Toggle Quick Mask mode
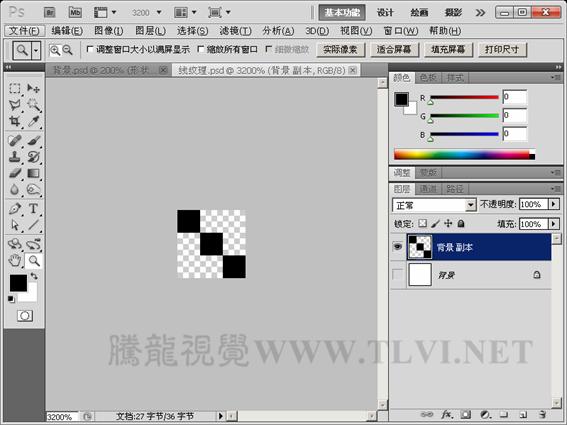Screen dimensions: 567x425 pos(25,316)
